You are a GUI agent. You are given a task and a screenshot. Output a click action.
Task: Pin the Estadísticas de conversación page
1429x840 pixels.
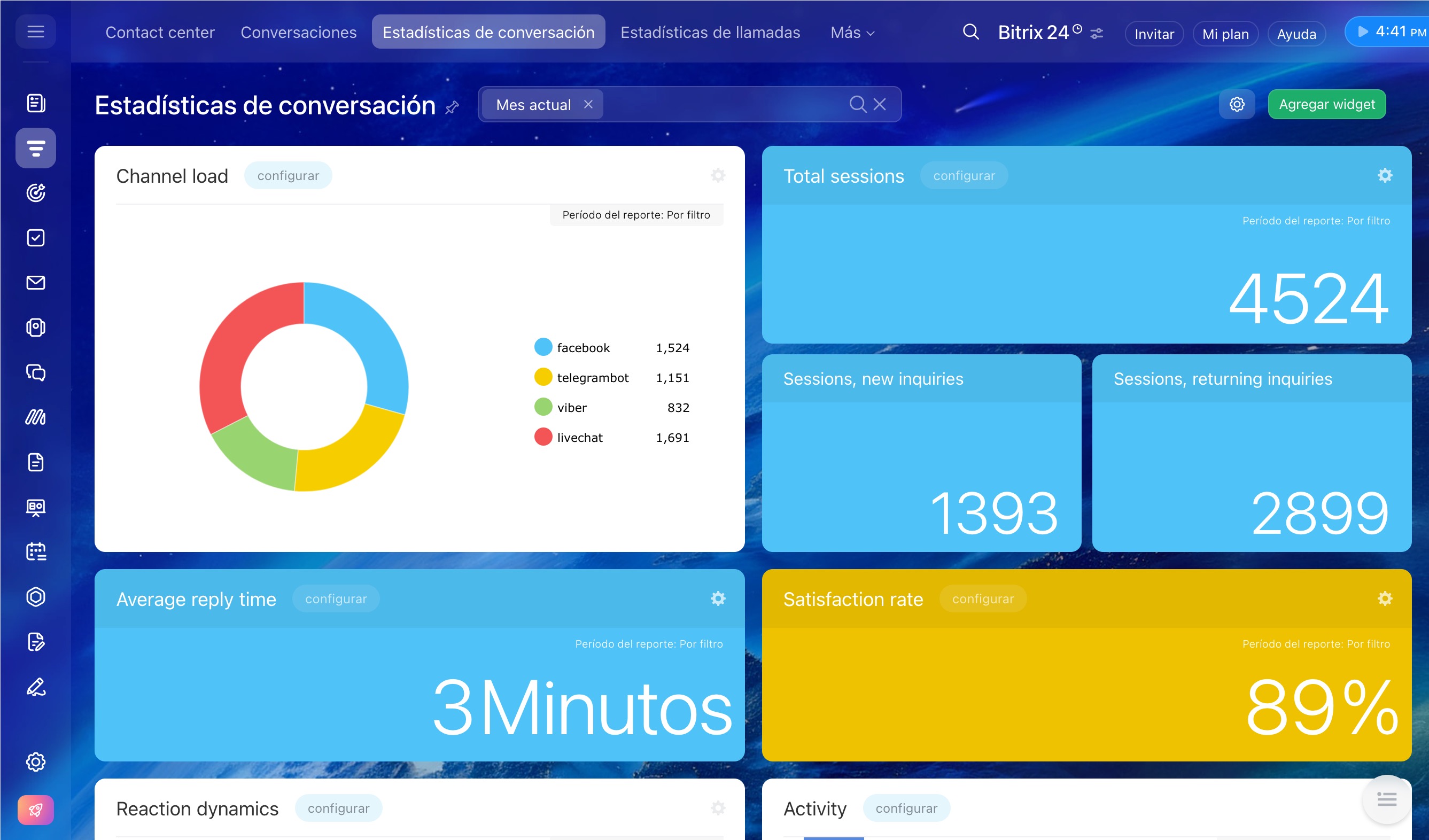(452, 107)
